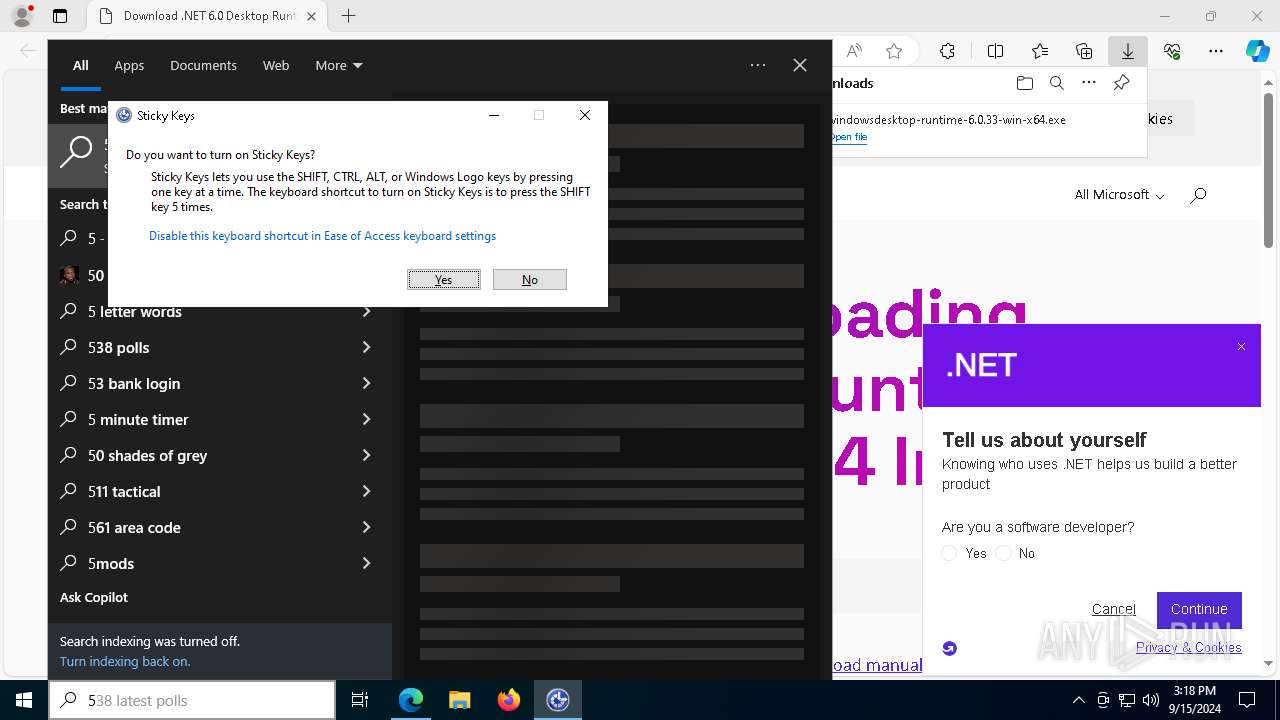Click Cancel in the .NET survey

point(1113,609)
